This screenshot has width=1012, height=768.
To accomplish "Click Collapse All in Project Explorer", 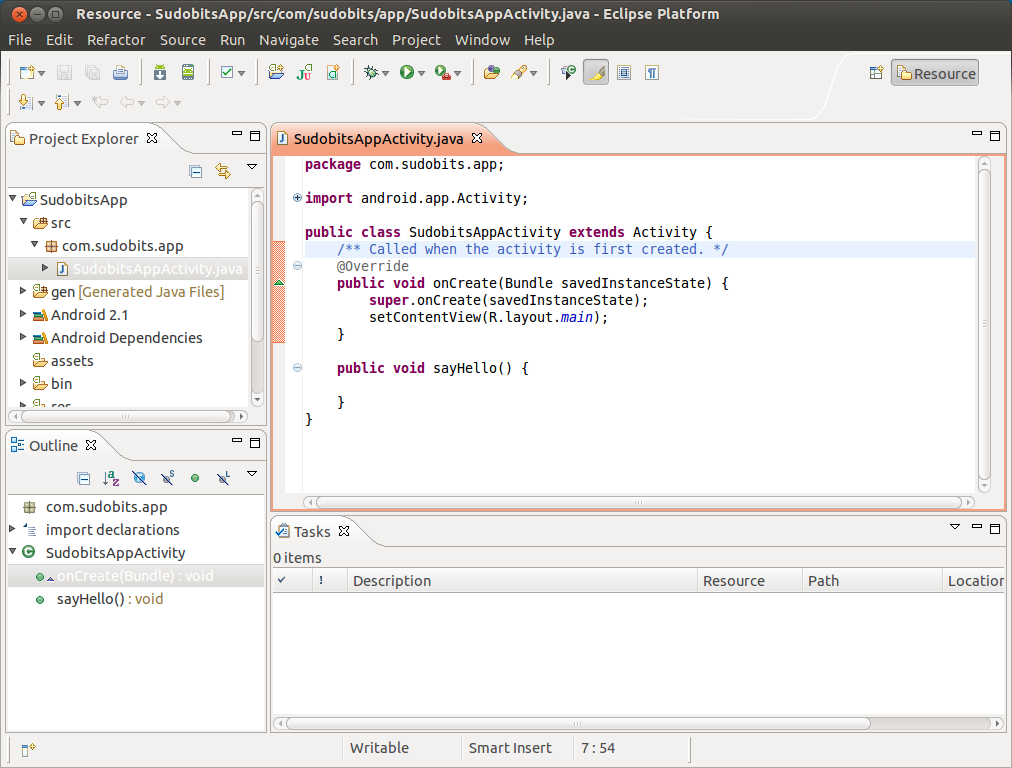I will (196, 171).
